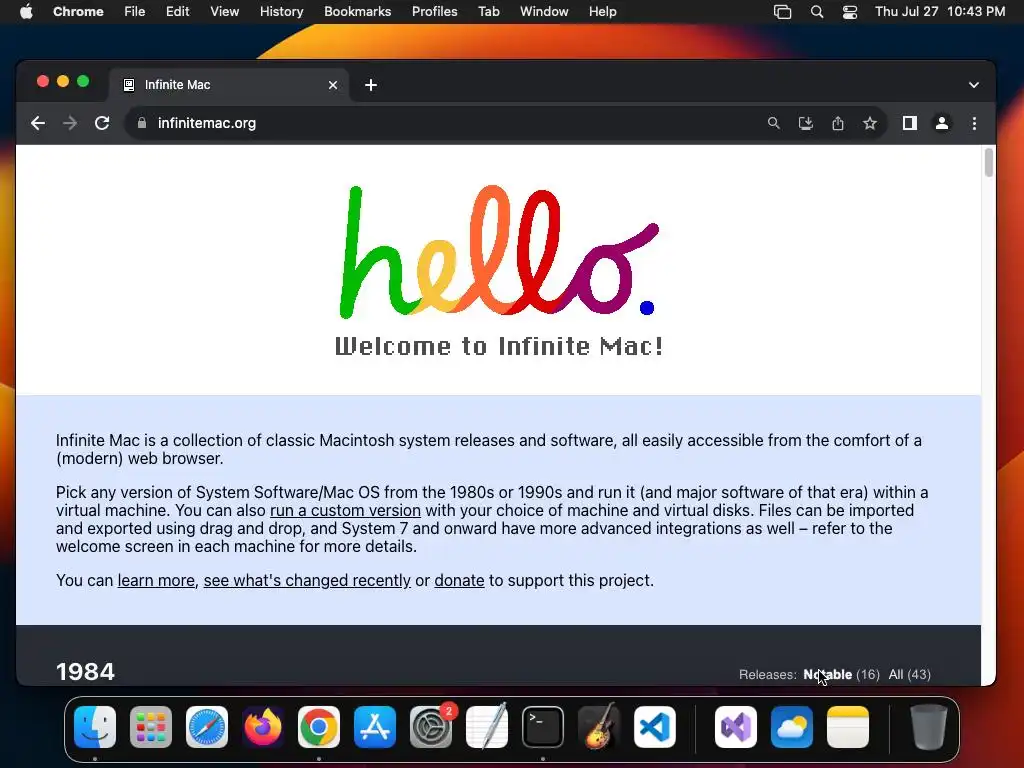Open System Settings from the Dock
Screen dimensions: 1024x768
(x=431, y=727)
